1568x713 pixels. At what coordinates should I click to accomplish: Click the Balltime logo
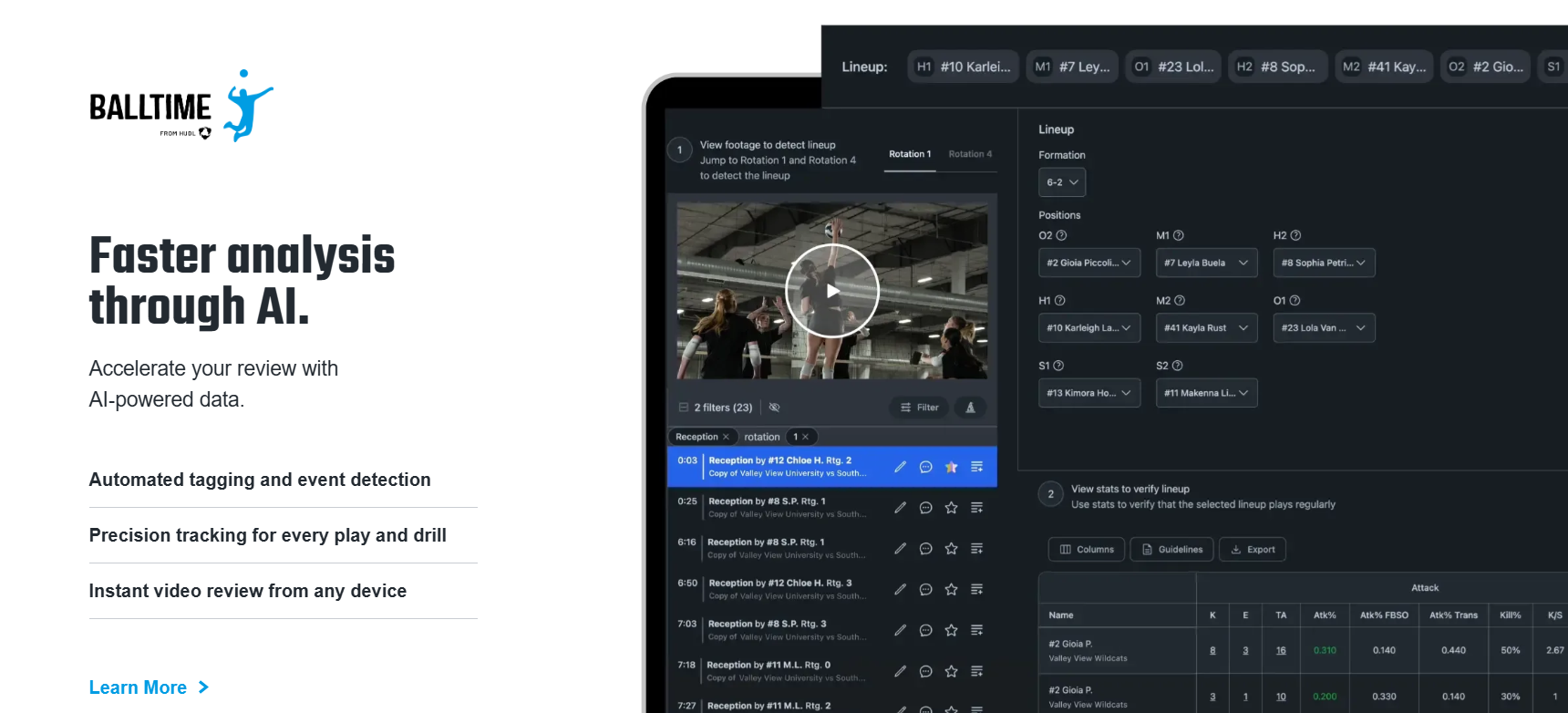[181, 106]
